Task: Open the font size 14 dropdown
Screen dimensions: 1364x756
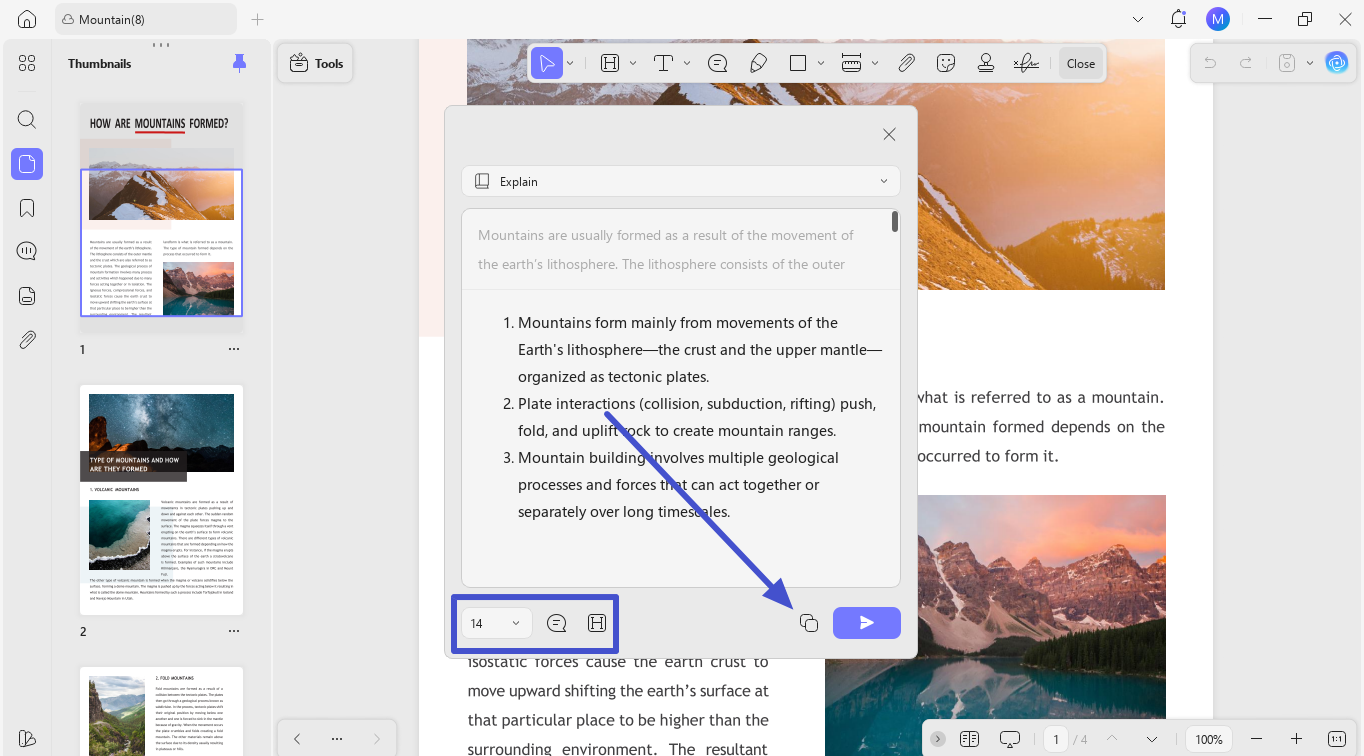Action: pyautogui.click(x=496, y=623)
